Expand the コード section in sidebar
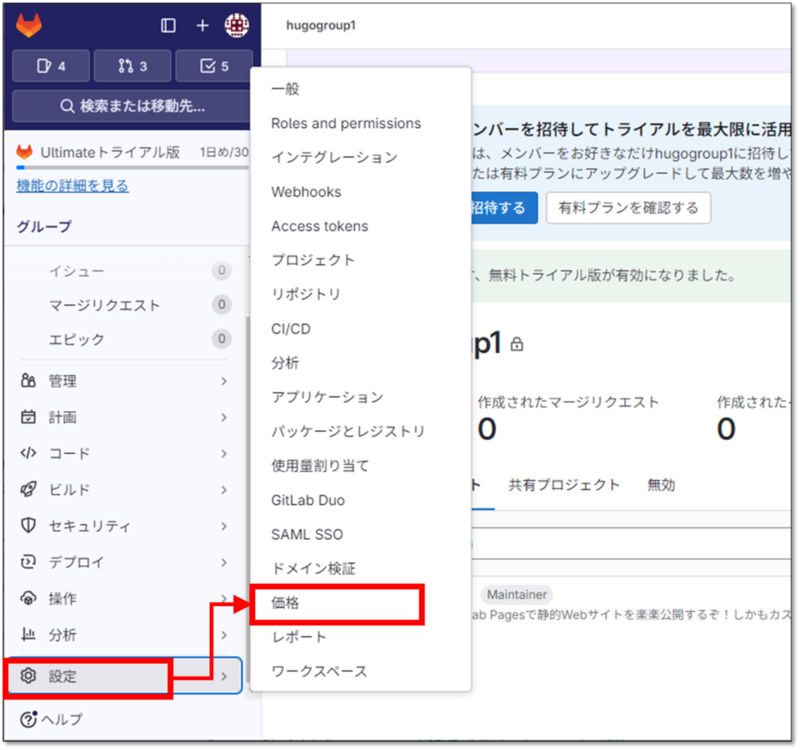Viewport: 800px width, 750px height. 62,453
